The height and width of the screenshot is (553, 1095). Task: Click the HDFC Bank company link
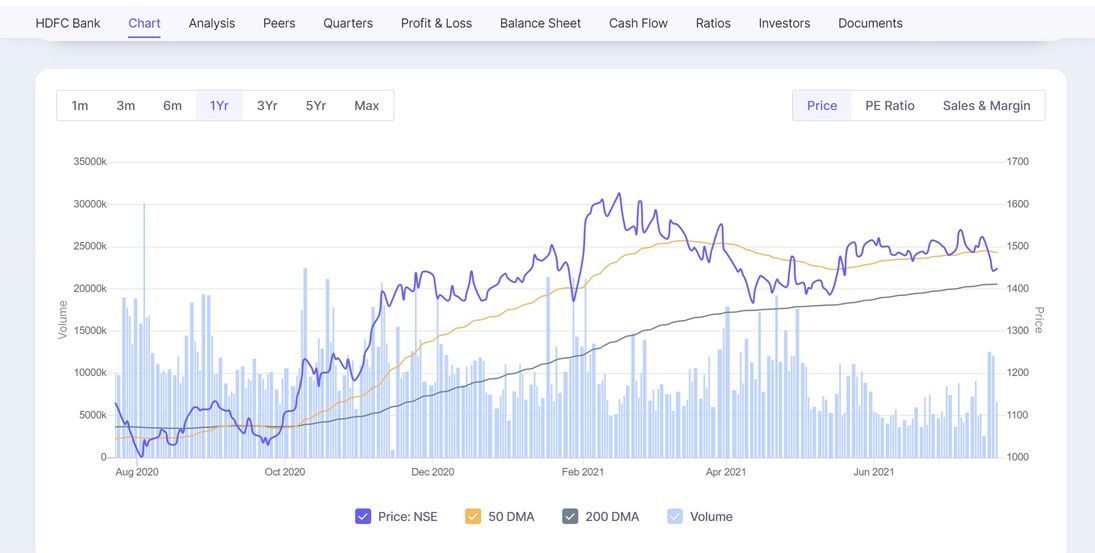point(68,23)
